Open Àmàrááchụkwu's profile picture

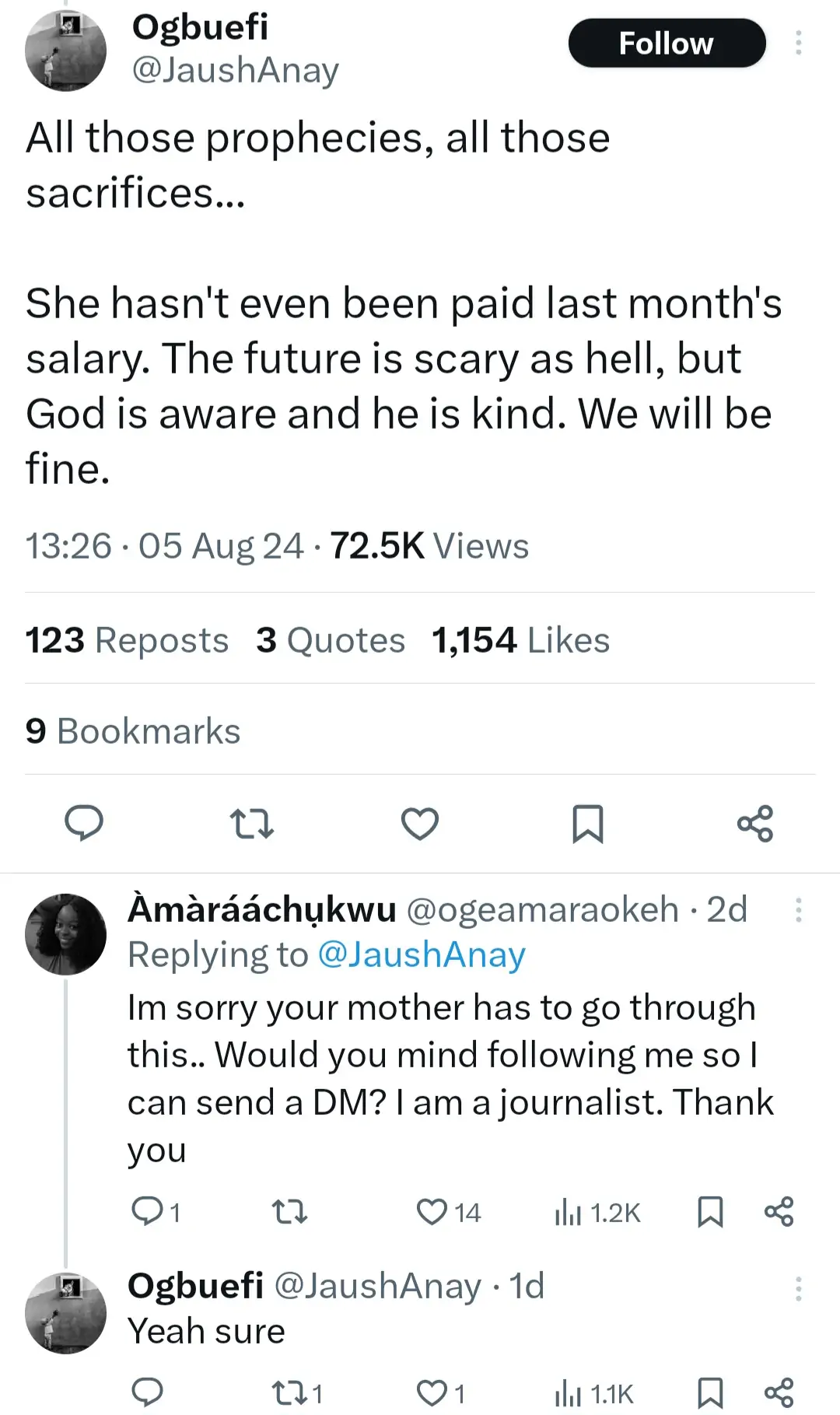65,933
